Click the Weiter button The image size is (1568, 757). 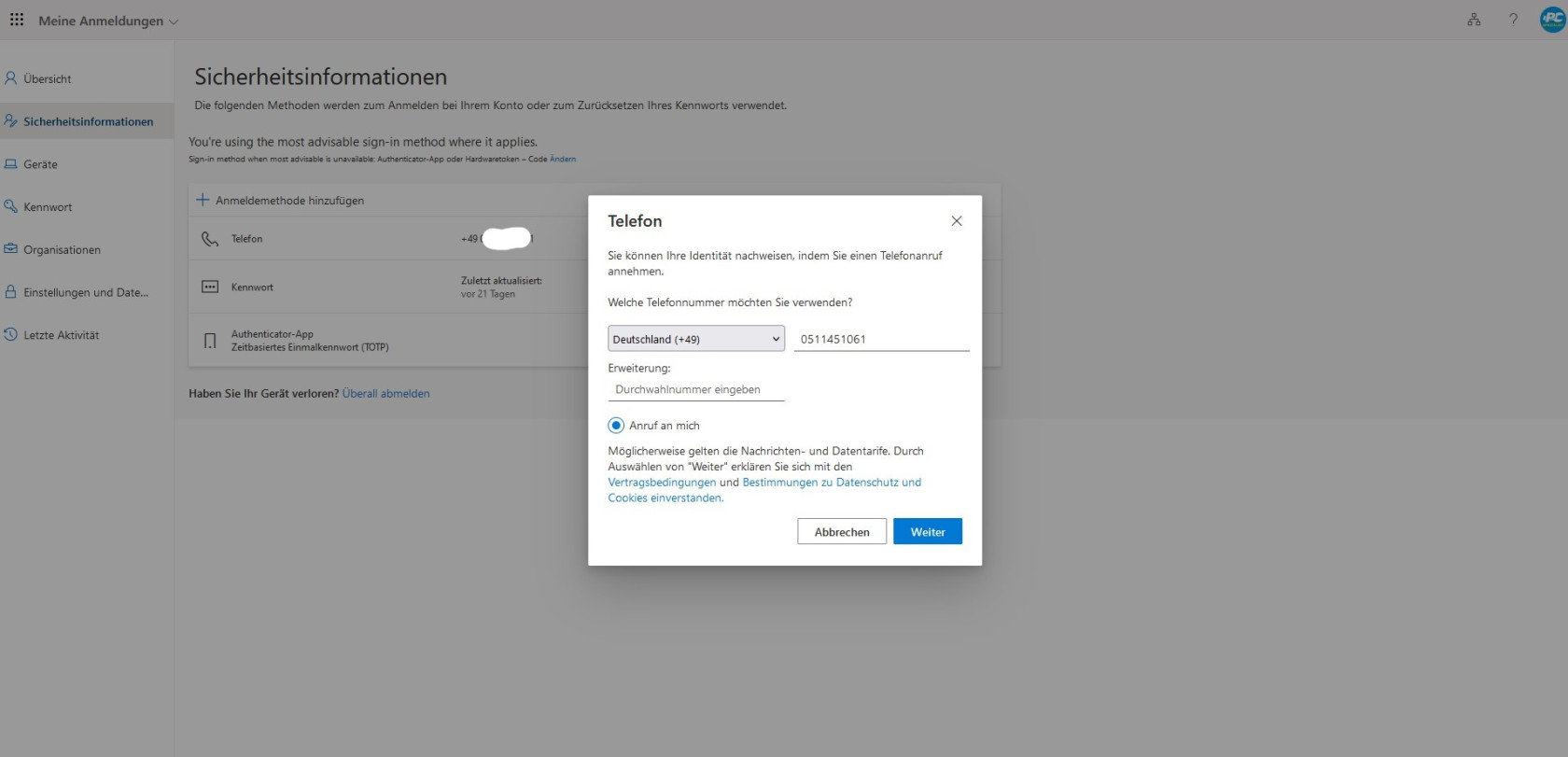(927, 532)
